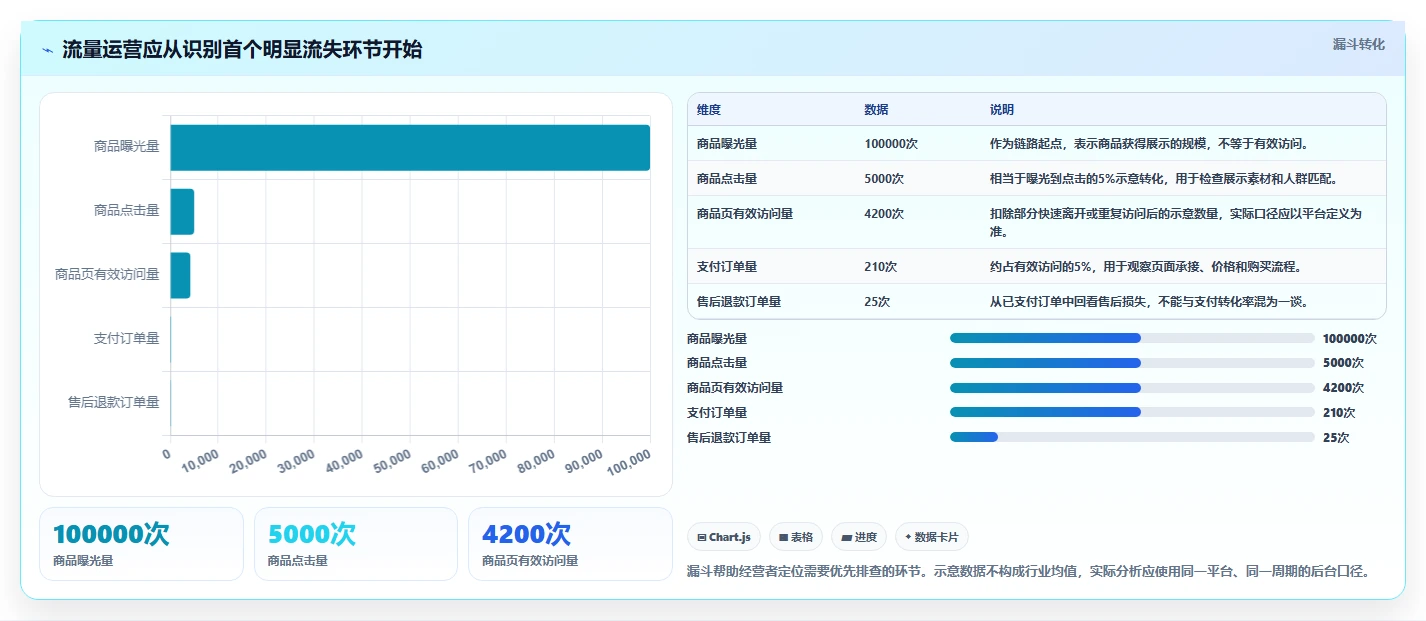Click the 支付订单量 label in the progress list
1426x621 pixels.
(717, 413)
